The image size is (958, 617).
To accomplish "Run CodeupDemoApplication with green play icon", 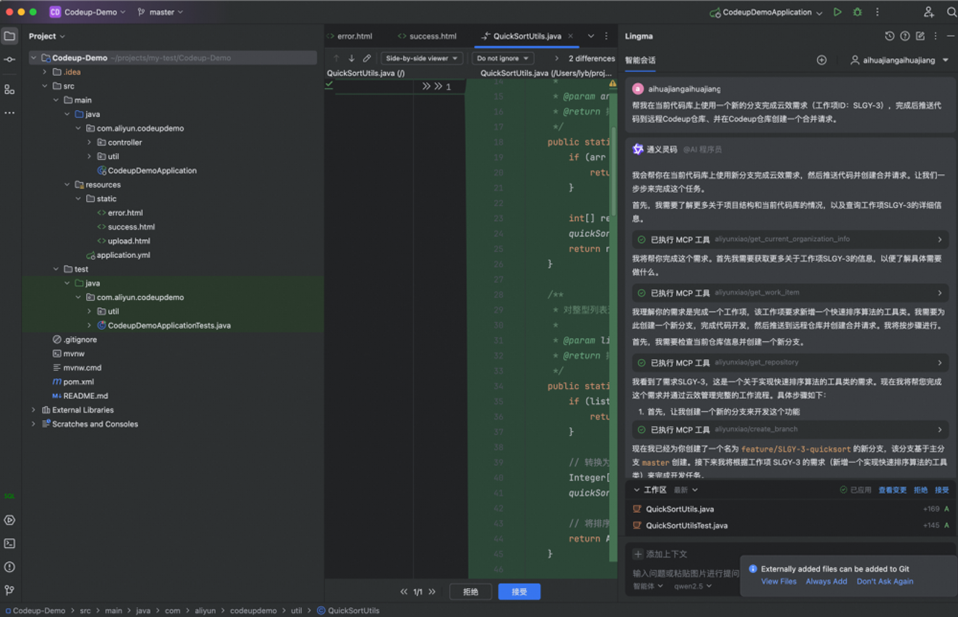I will (838, 12).
